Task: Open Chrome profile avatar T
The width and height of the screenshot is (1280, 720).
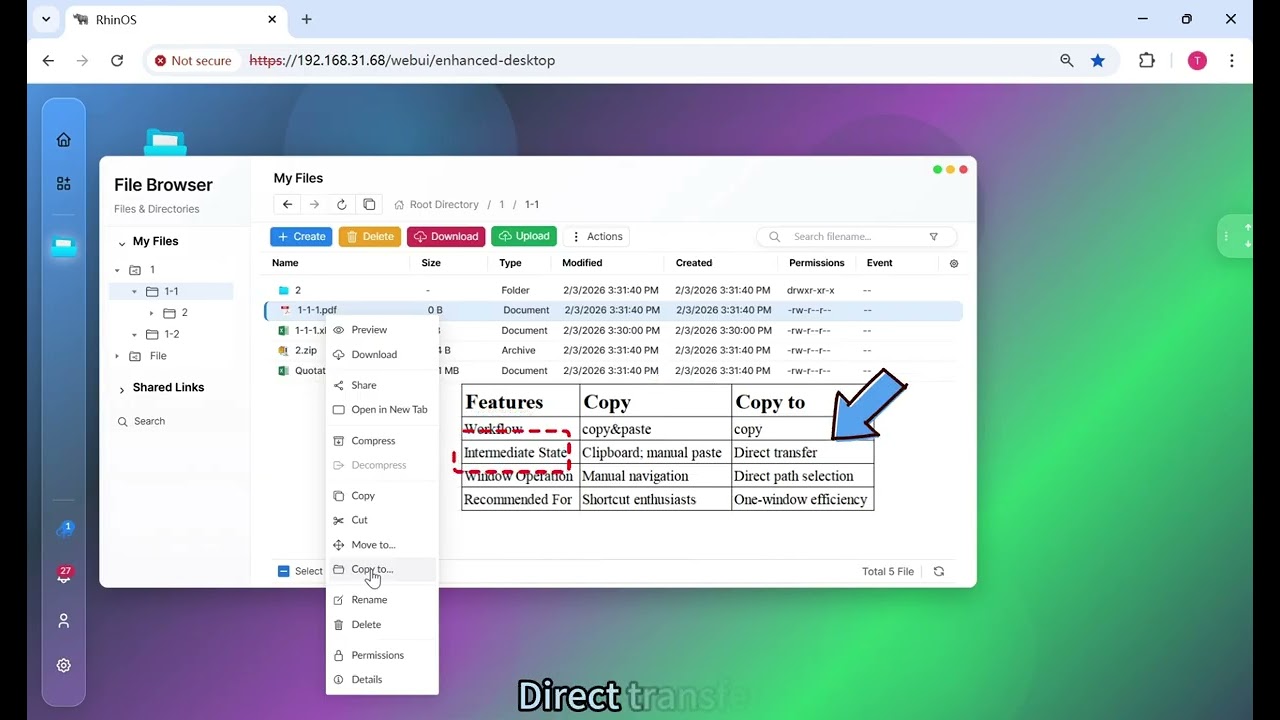Action: click(x=1197, y=60)
